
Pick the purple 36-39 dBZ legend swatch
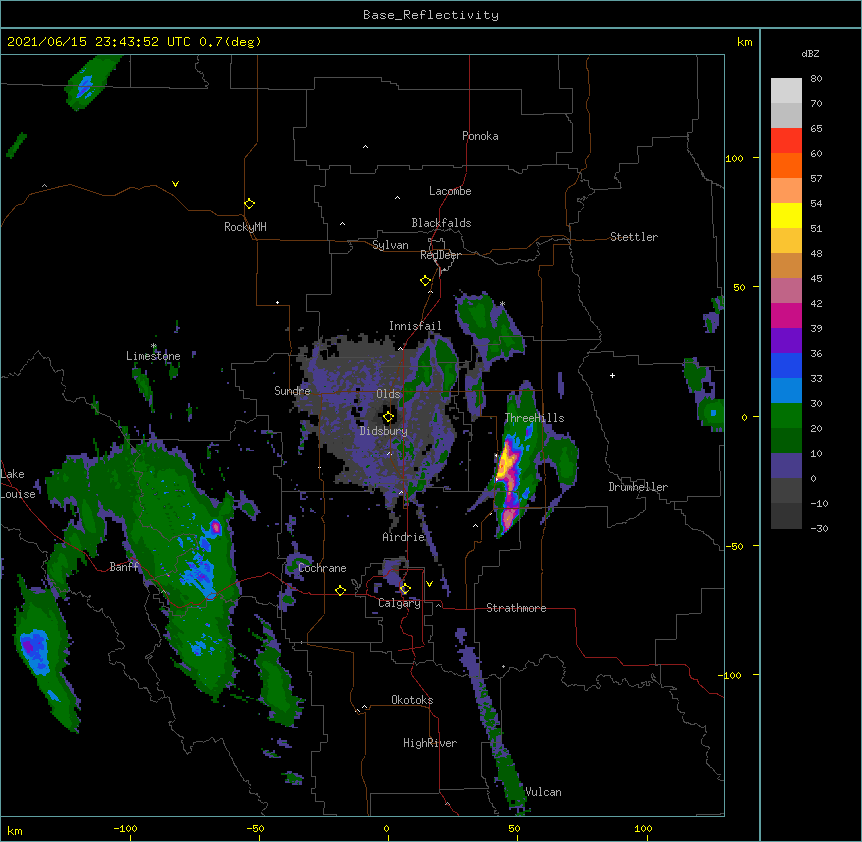click(x=786, y=341)
